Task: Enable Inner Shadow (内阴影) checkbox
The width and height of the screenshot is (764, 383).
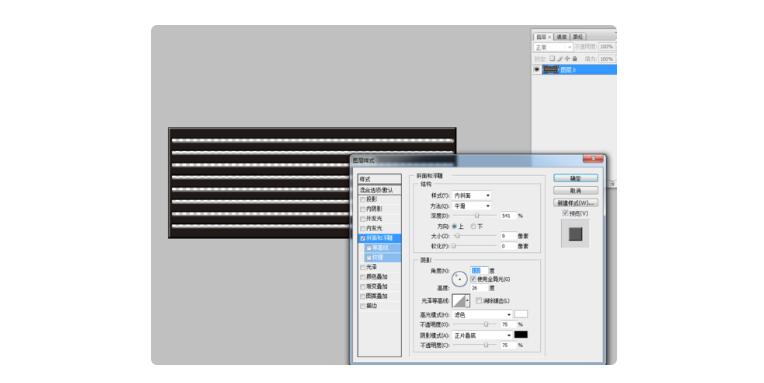Action: [363, 209]
